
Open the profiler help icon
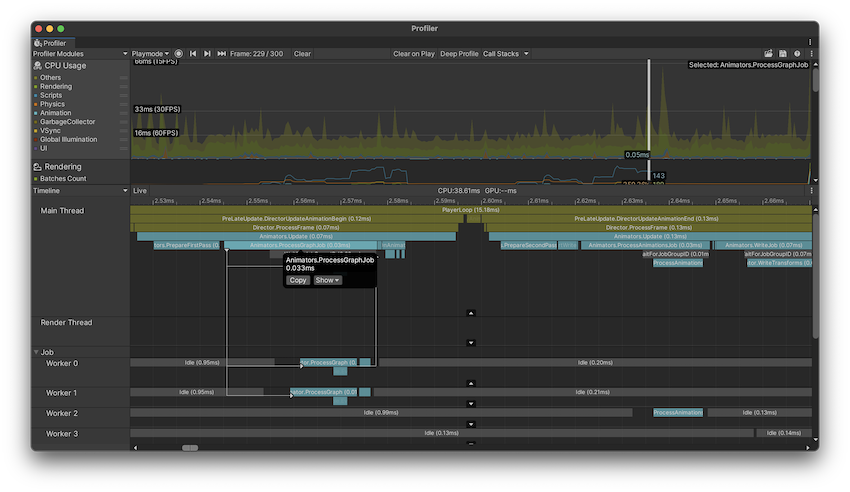pyautogui.click(x=797, y=54)
